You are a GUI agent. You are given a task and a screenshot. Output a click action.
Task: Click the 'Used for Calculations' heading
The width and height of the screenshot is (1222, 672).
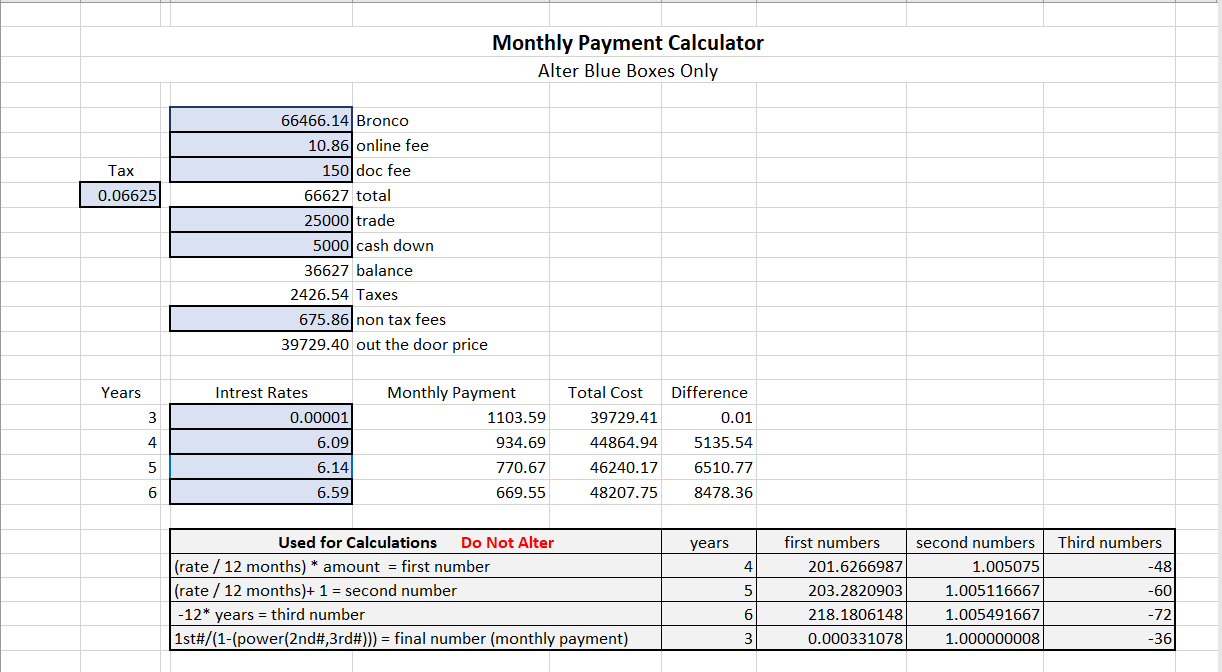click(357, 543)
